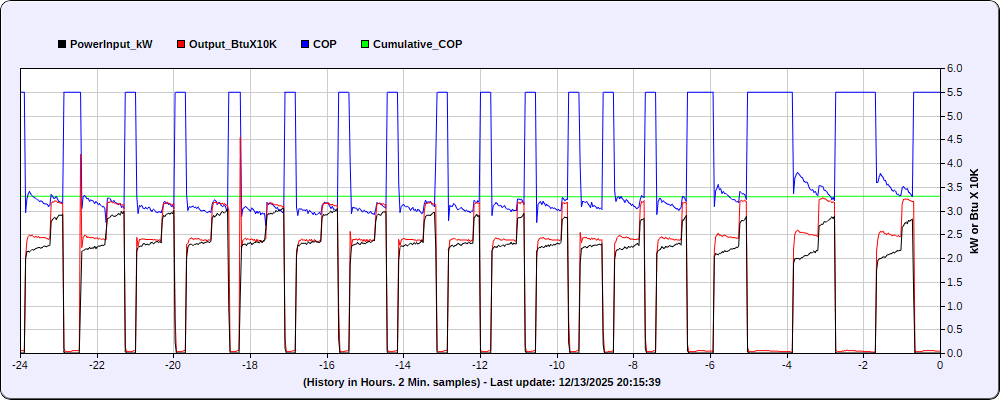1000x400 pixels.
Task: Toggle the PowerInput_kW series label
Action: tap(111, 44)
